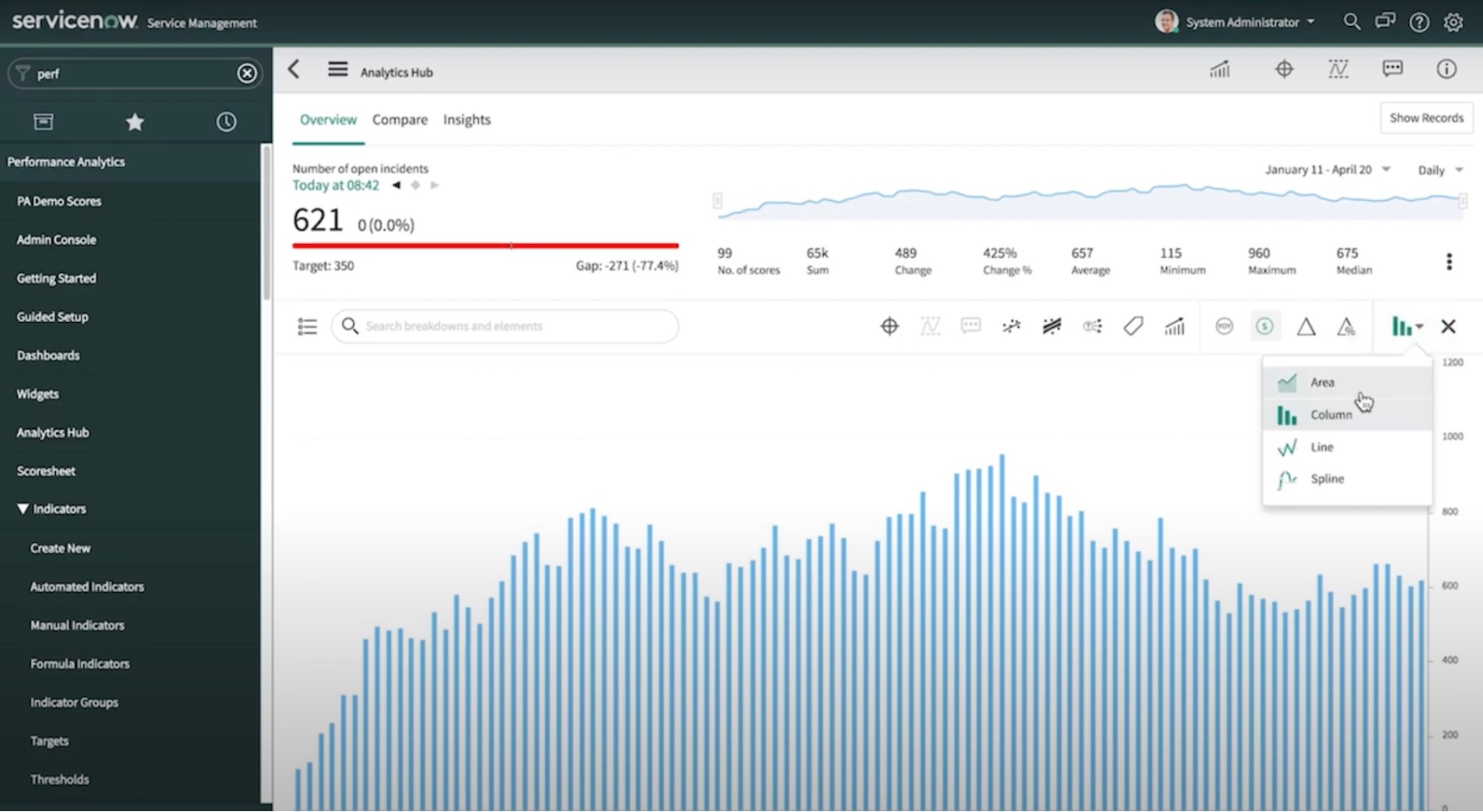The image size is (1483, 812).
Task: Select the currency/dollar symbol icon
Action: pyautogui.click(x=1265, y=326)
